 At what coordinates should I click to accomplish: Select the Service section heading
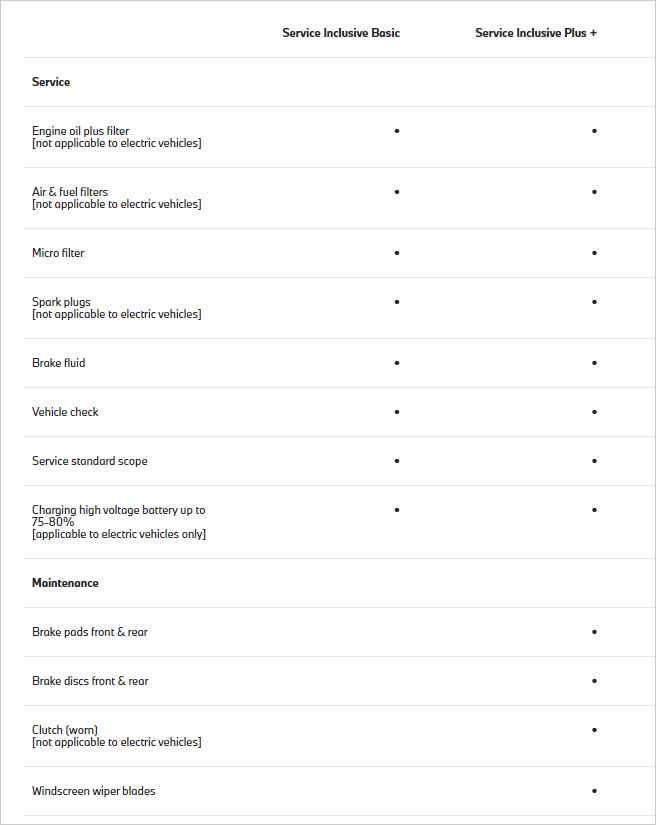51,82
